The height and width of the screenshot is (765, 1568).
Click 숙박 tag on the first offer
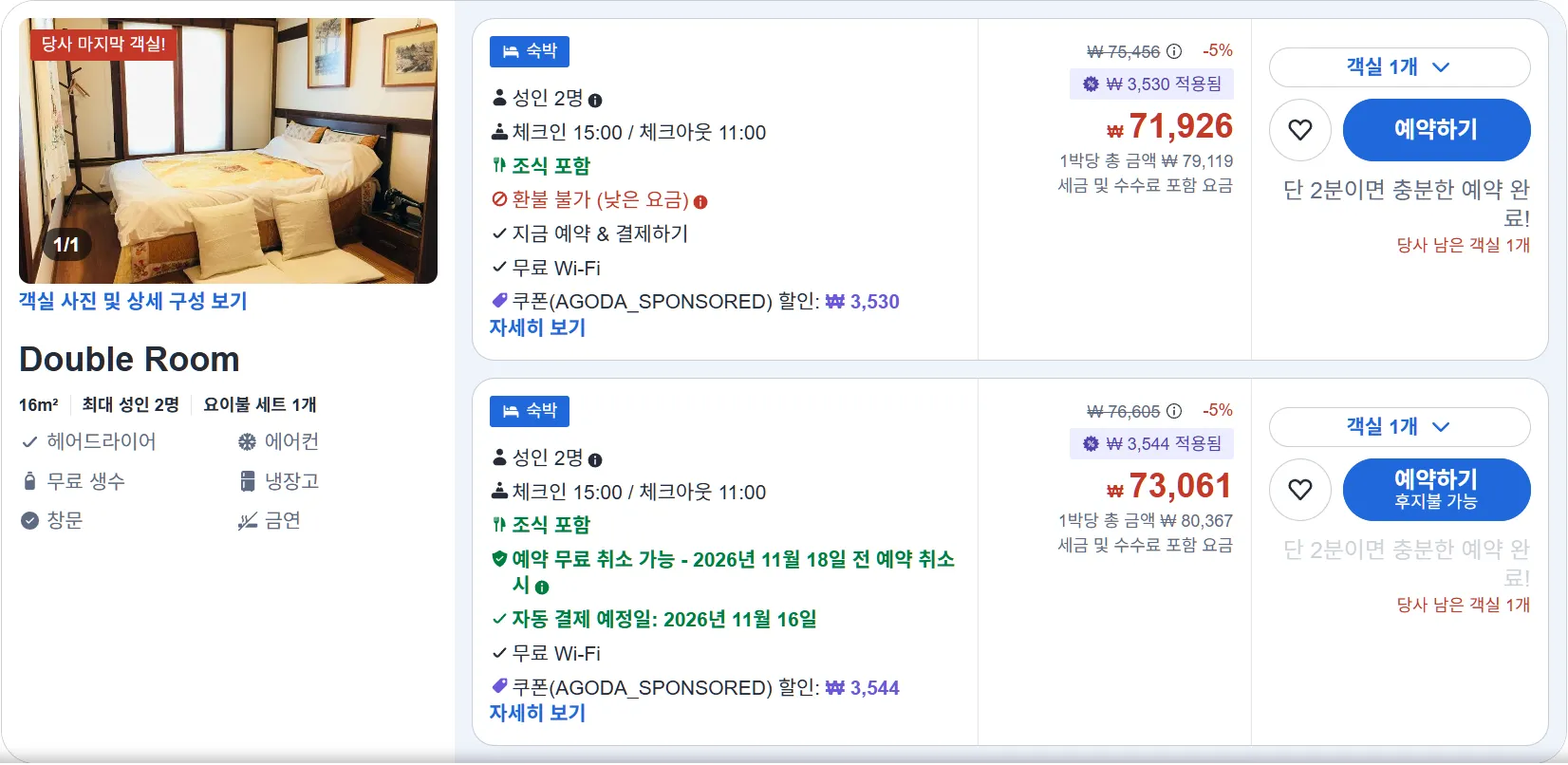(x=530, y=51)
